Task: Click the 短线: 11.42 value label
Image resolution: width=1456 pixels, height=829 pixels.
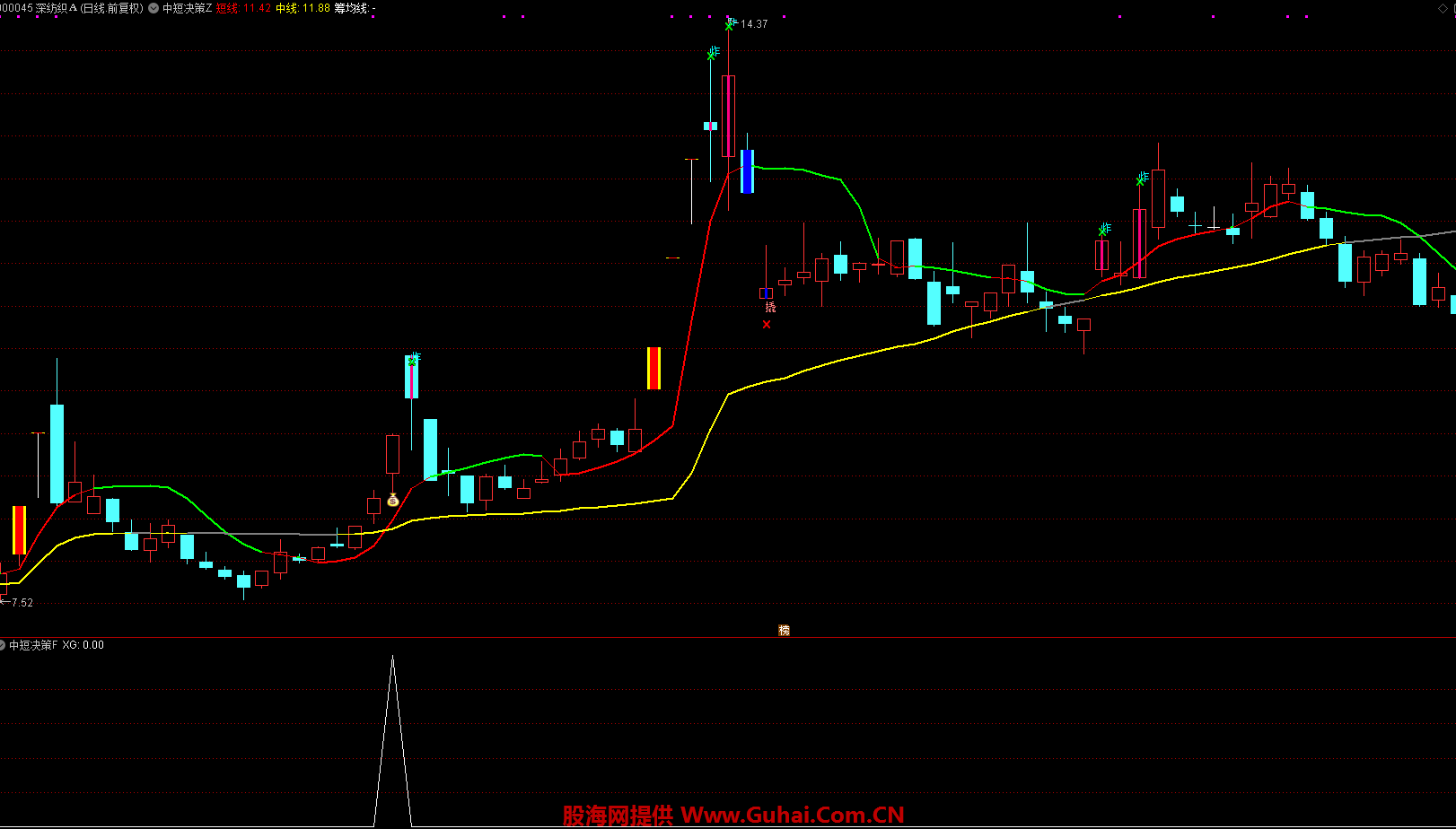Action: pyautogui.click(x=243, y=8)
